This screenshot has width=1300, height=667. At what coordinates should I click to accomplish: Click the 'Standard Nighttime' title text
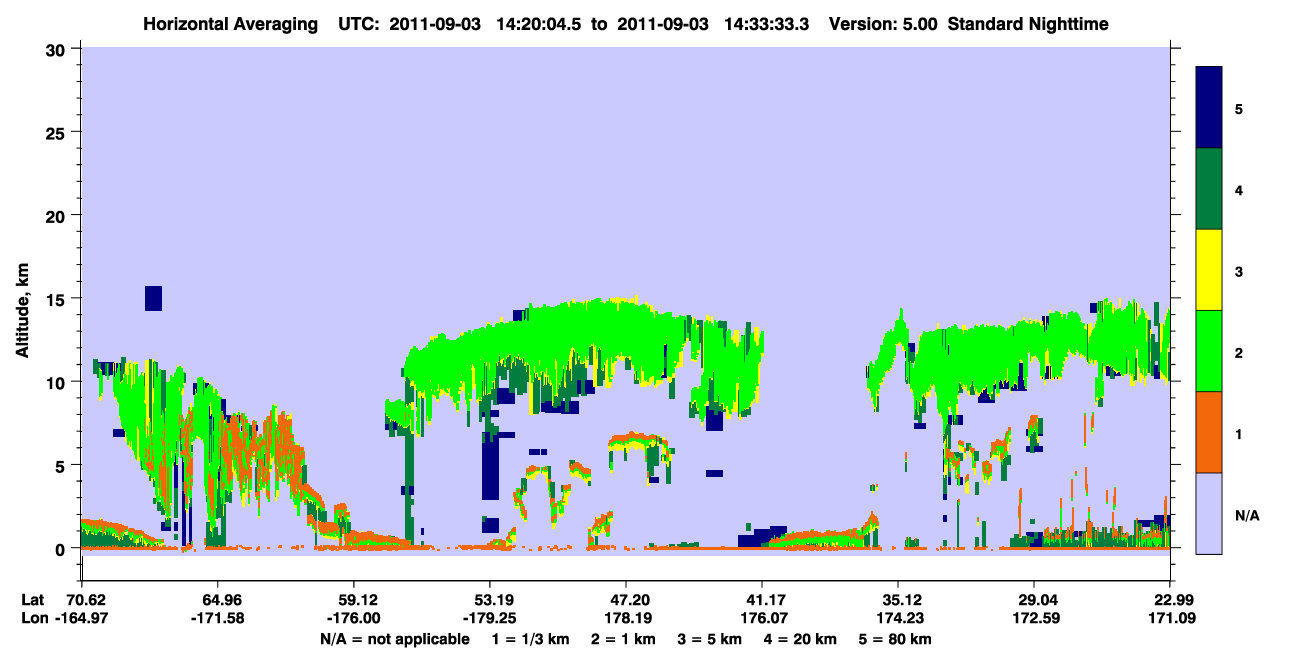[1028, 23]
